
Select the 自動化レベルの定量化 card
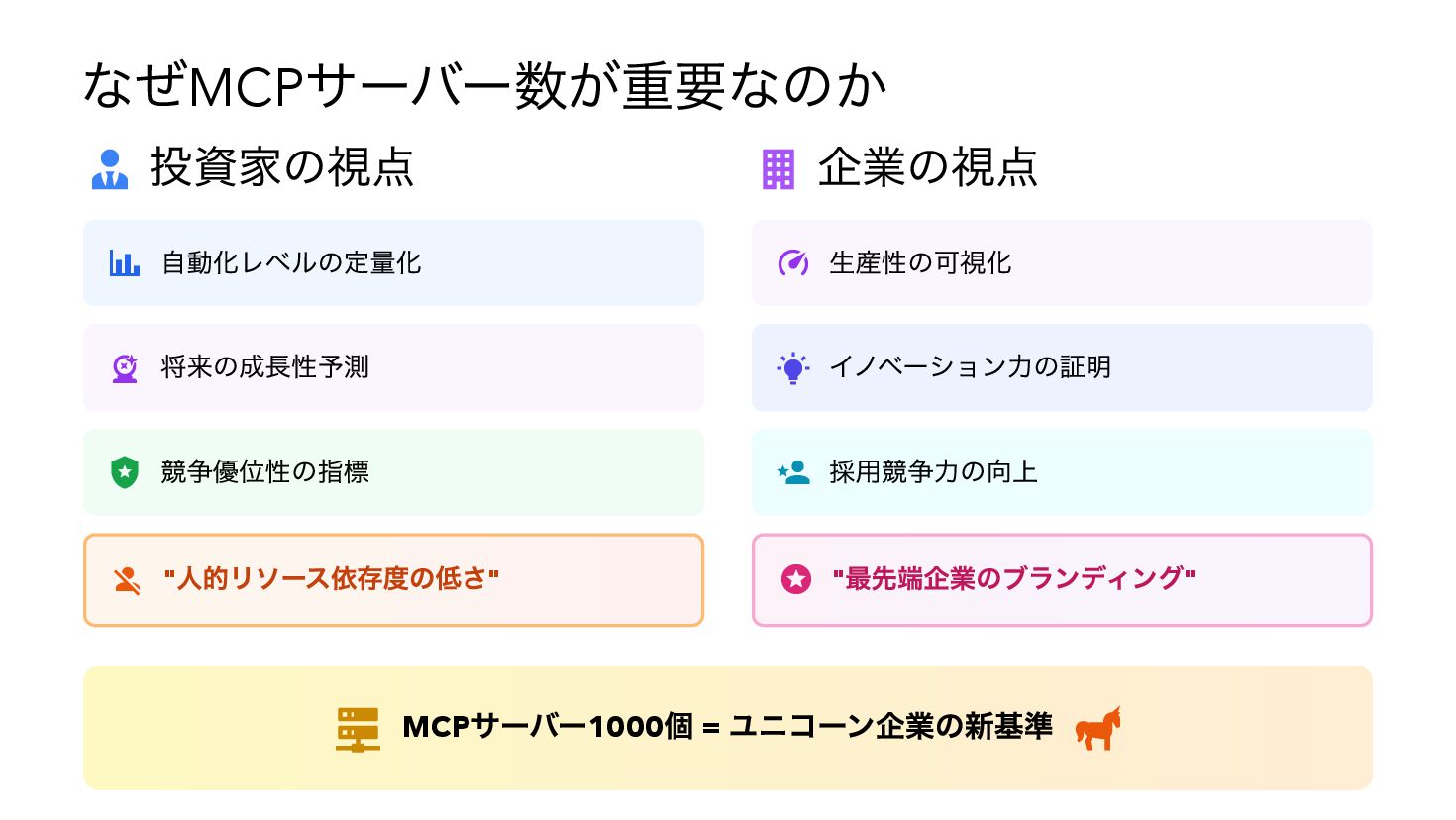[x=393, y=262]
